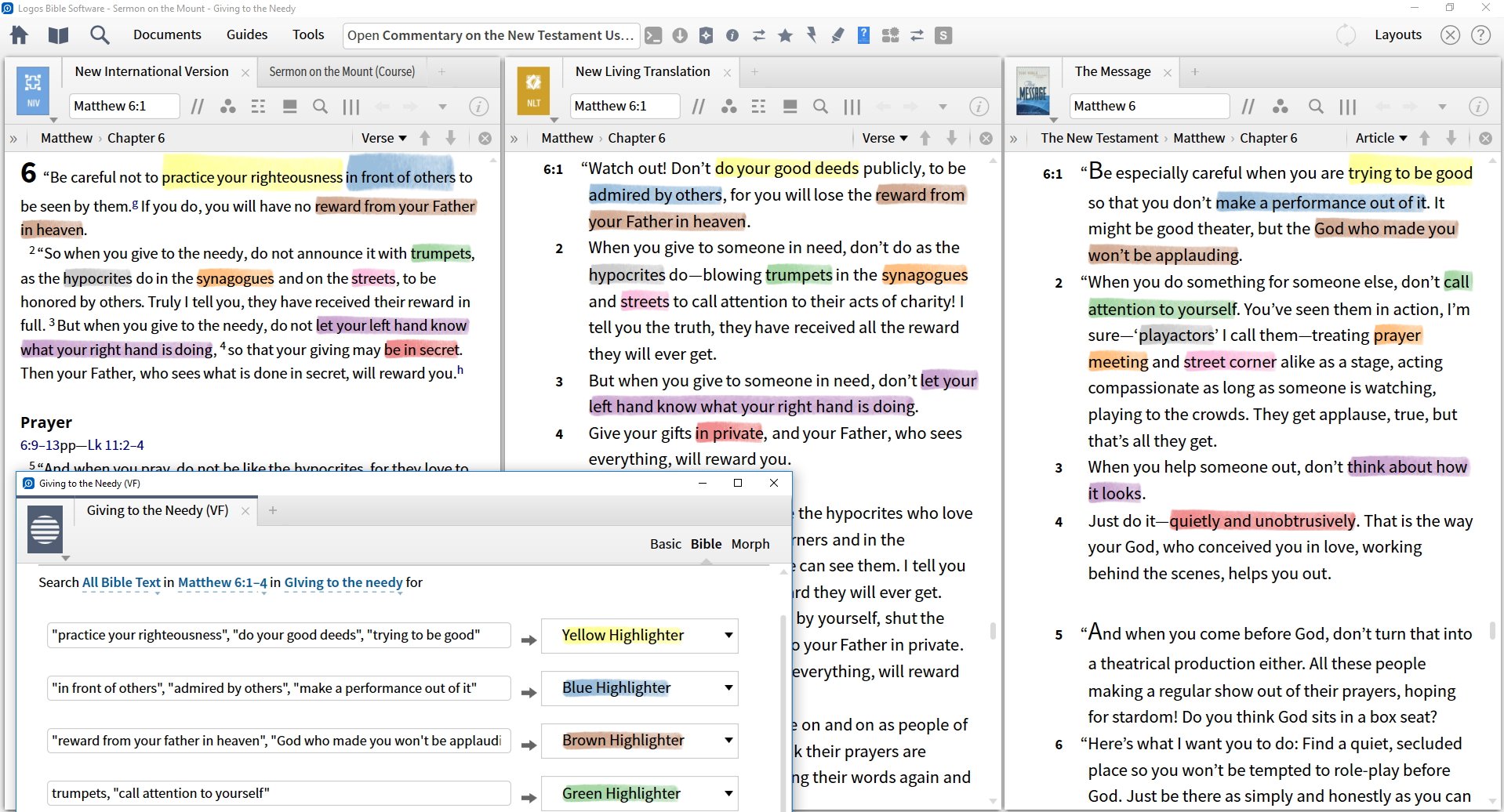1504x812 pixels.
Task: Click the Layouts button
Action: [x=1397, y=35]
